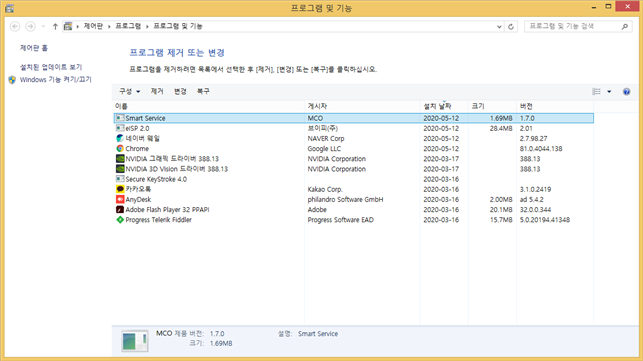643x361 pixels.
Task: Click 프로그램 breadcrumb segment
Action: pos(128,26)
